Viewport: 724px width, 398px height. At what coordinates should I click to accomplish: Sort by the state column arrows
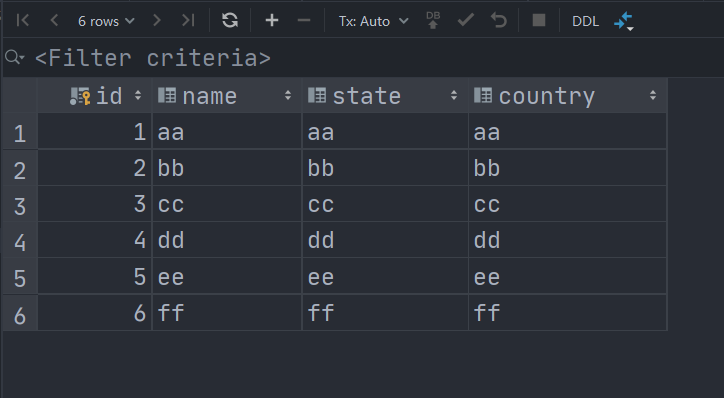pyautogui.click(x=454, y=96)
